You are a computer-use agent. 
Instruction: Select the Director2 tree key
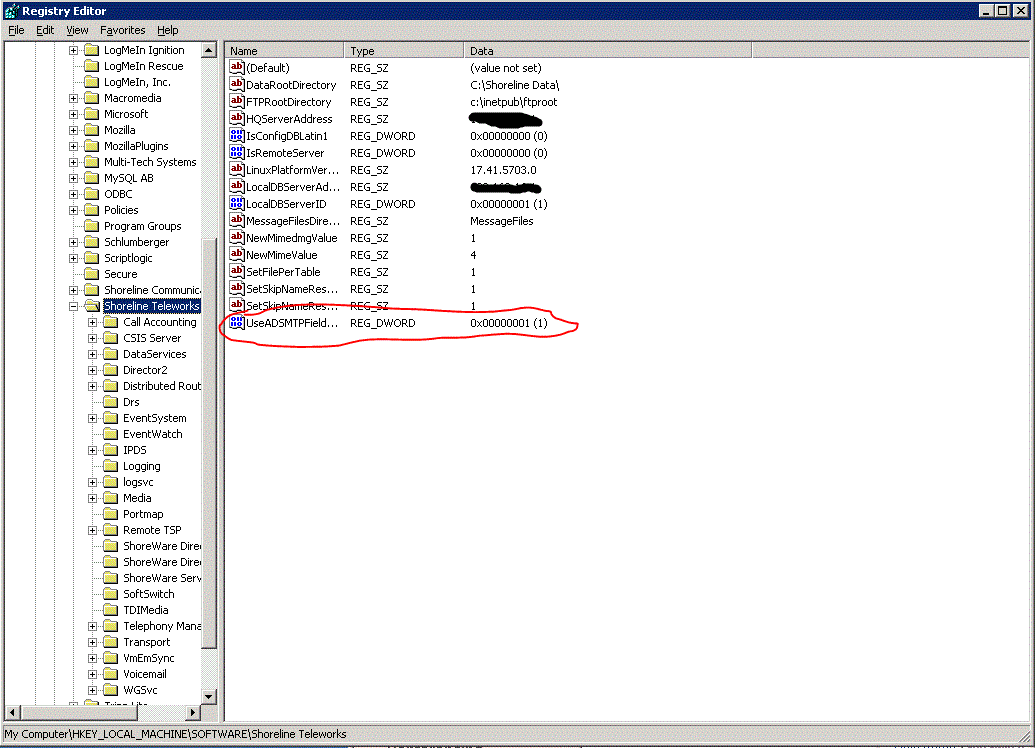pos(145,370)
